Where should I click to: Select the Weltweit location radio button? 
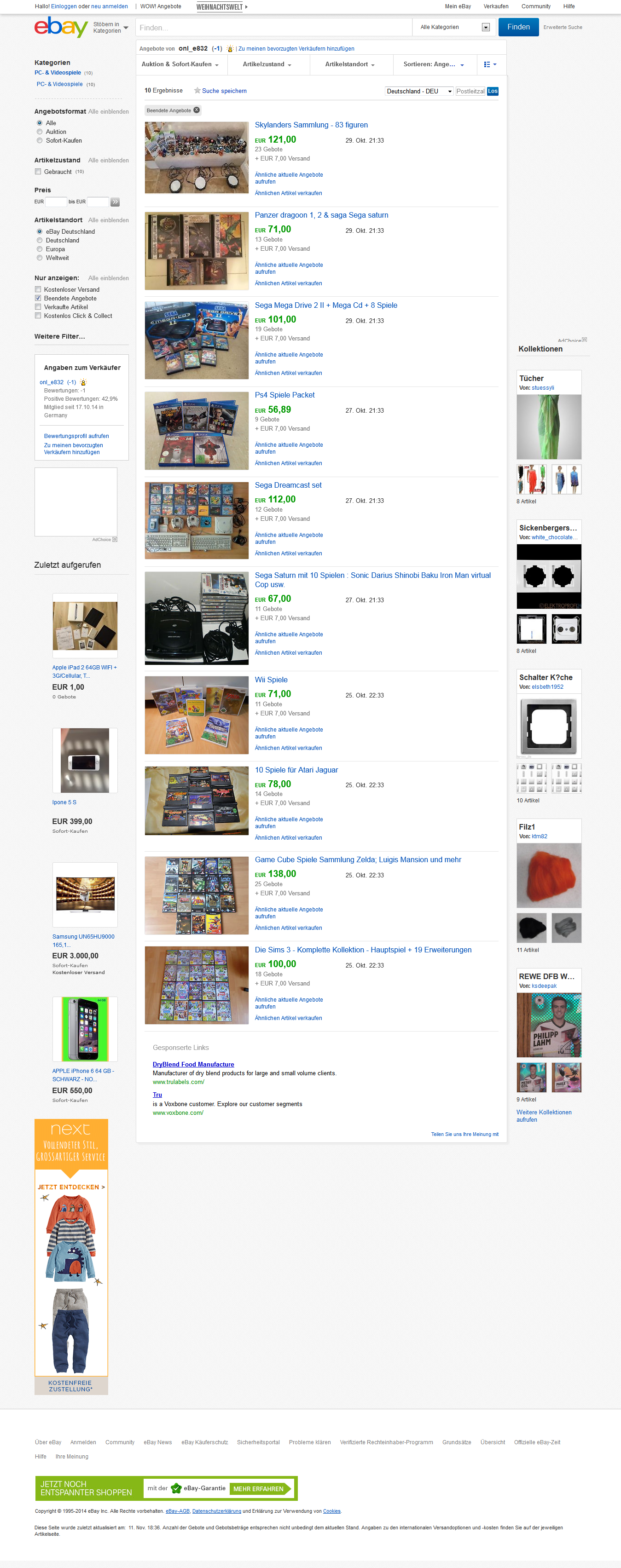pos(40,258)
